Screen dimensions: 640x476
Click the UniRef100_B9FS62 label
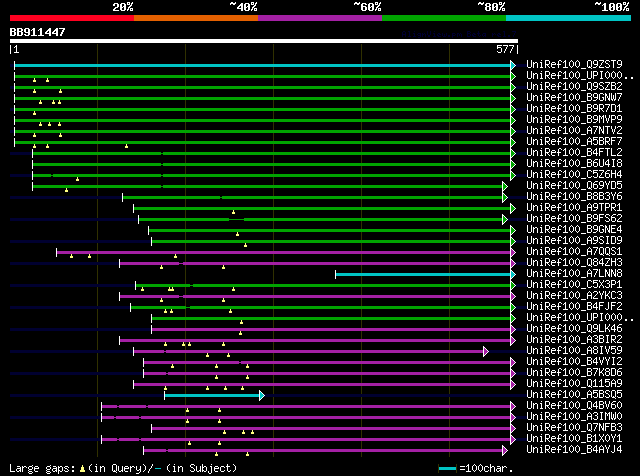click(574, 219)
